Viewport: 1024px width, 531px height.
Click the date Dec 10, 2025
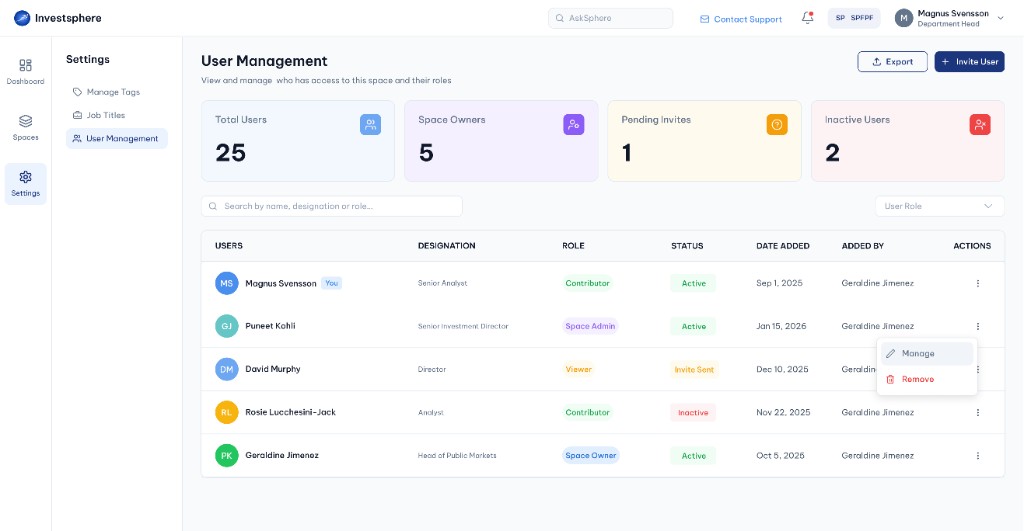(x=782, y=369)
